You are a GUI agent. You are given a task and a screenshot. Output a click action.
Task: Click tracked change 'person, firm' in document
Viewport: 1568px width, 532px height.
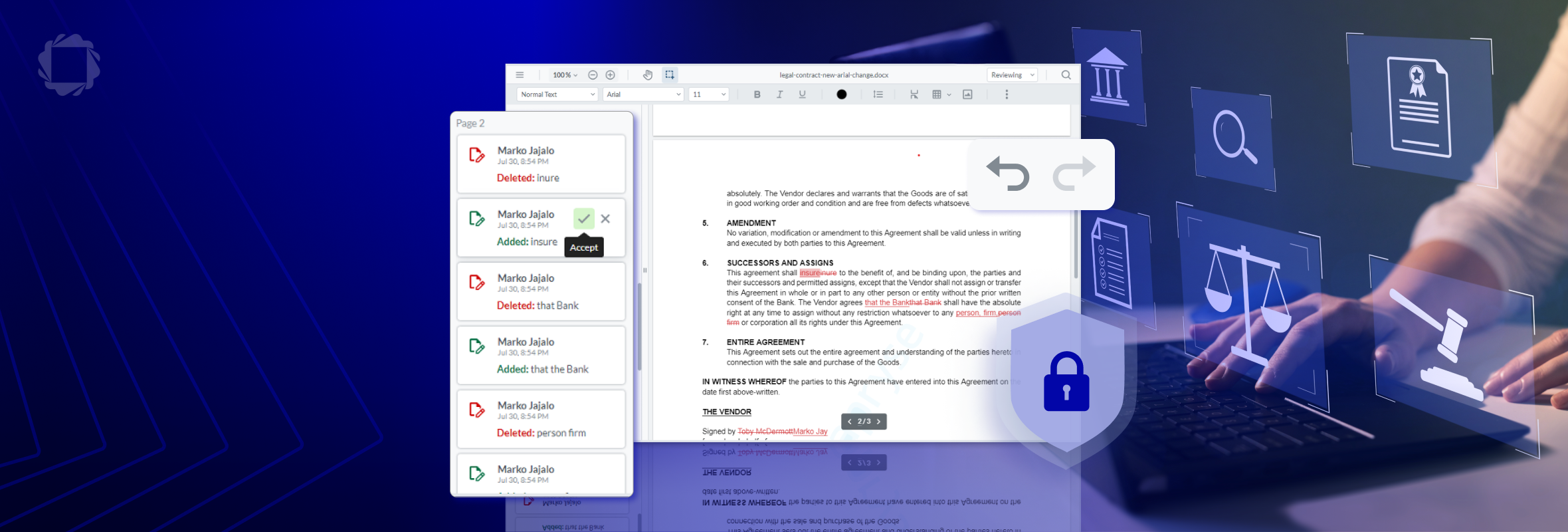(x=976, y=313)
